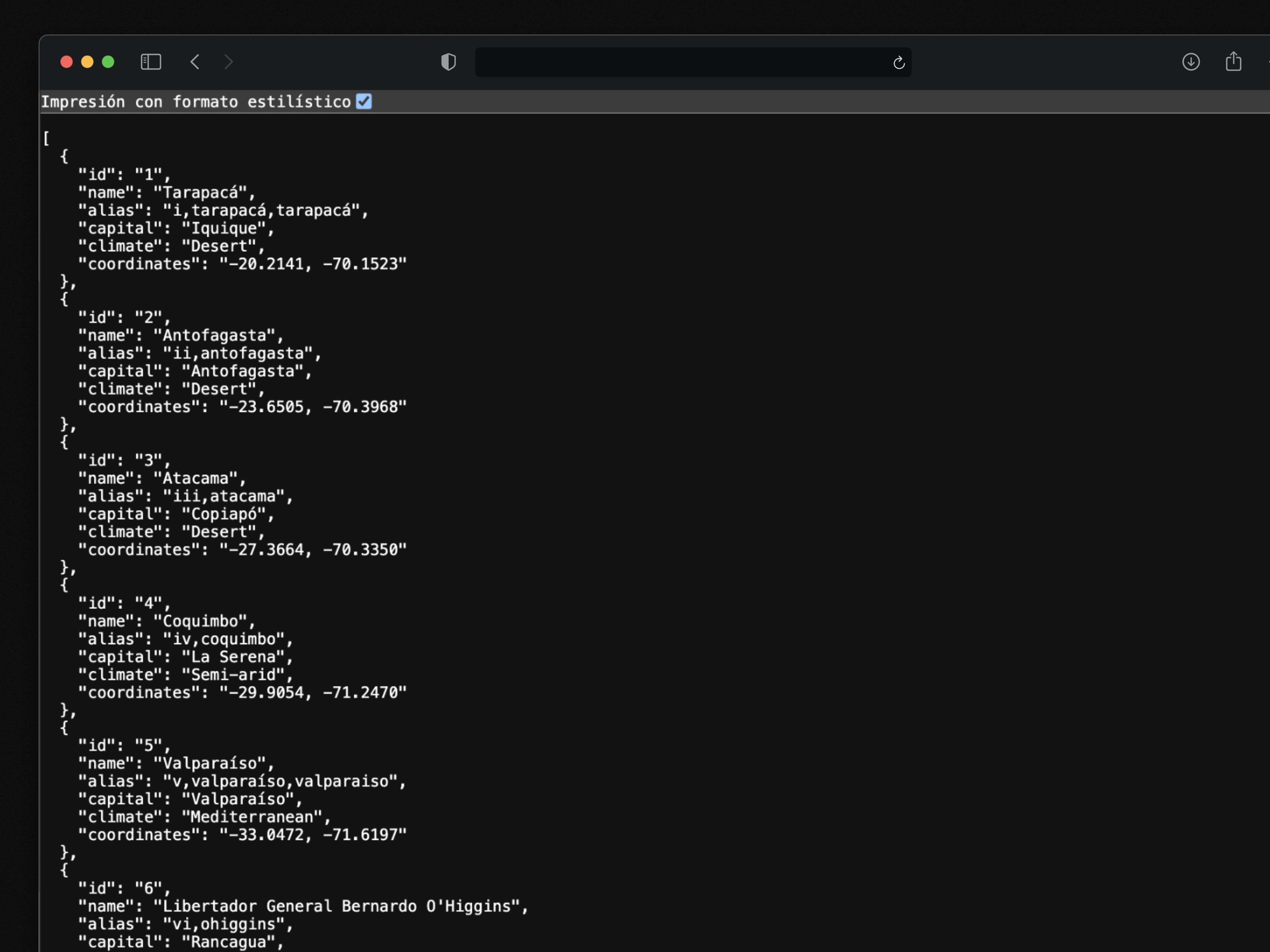Click coordinates "-20.2141, -70.1523"

tap(313, 264)
